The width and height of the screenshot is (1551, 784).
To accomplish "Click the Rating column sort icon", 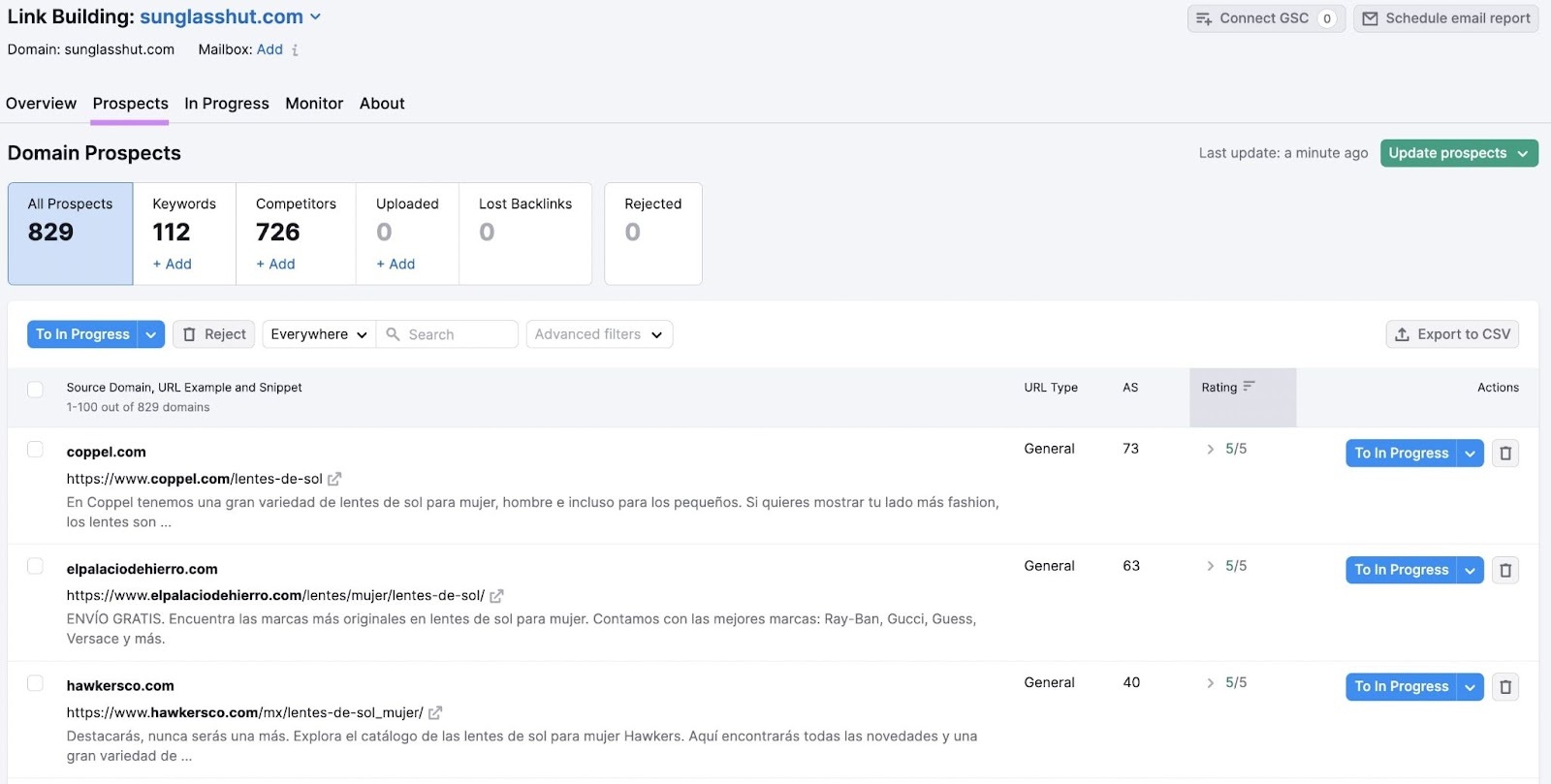I will [1249, 387].
